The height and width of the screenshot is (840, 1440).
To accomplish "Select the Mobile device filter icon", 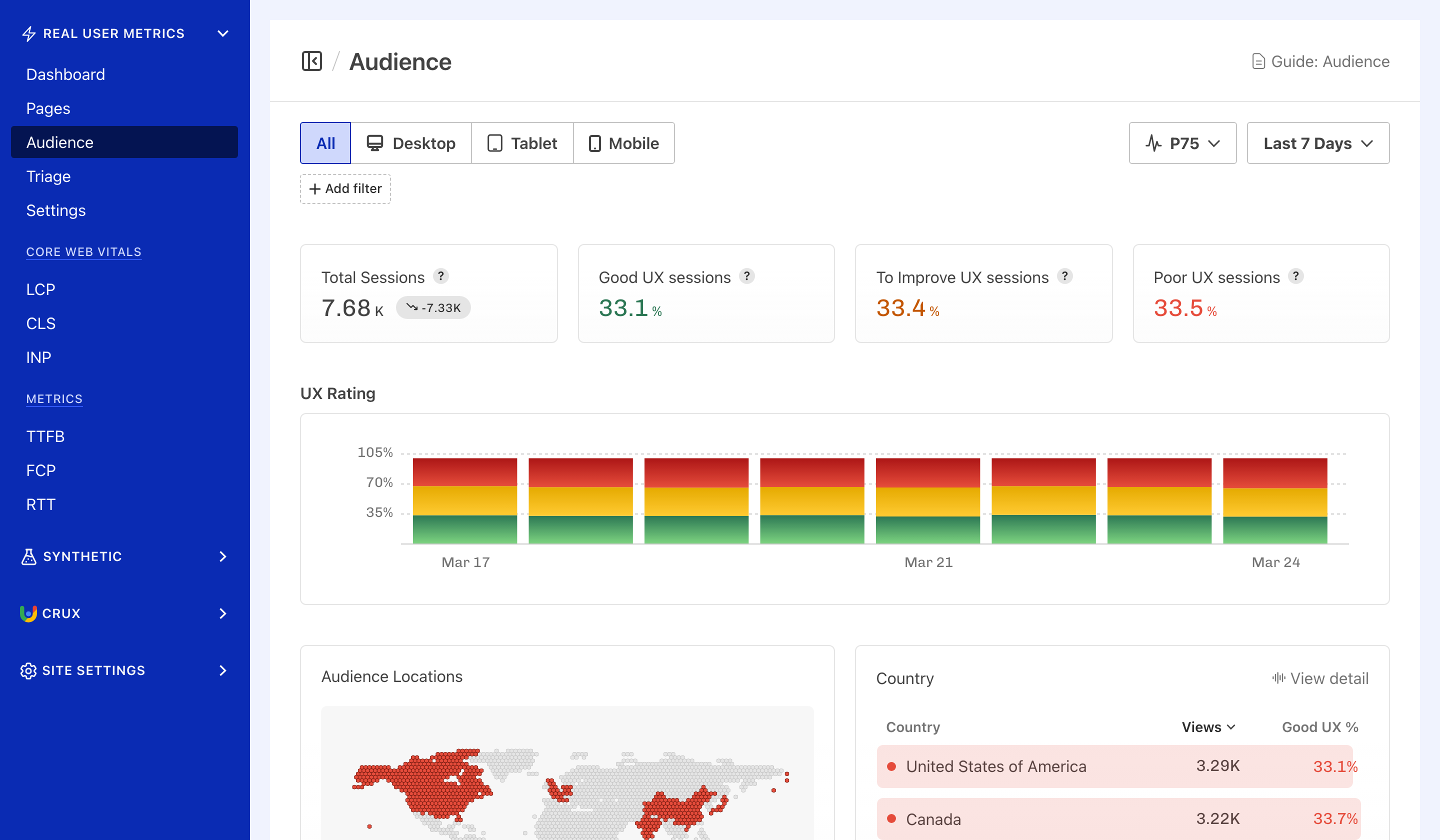I will pos(596,143).
